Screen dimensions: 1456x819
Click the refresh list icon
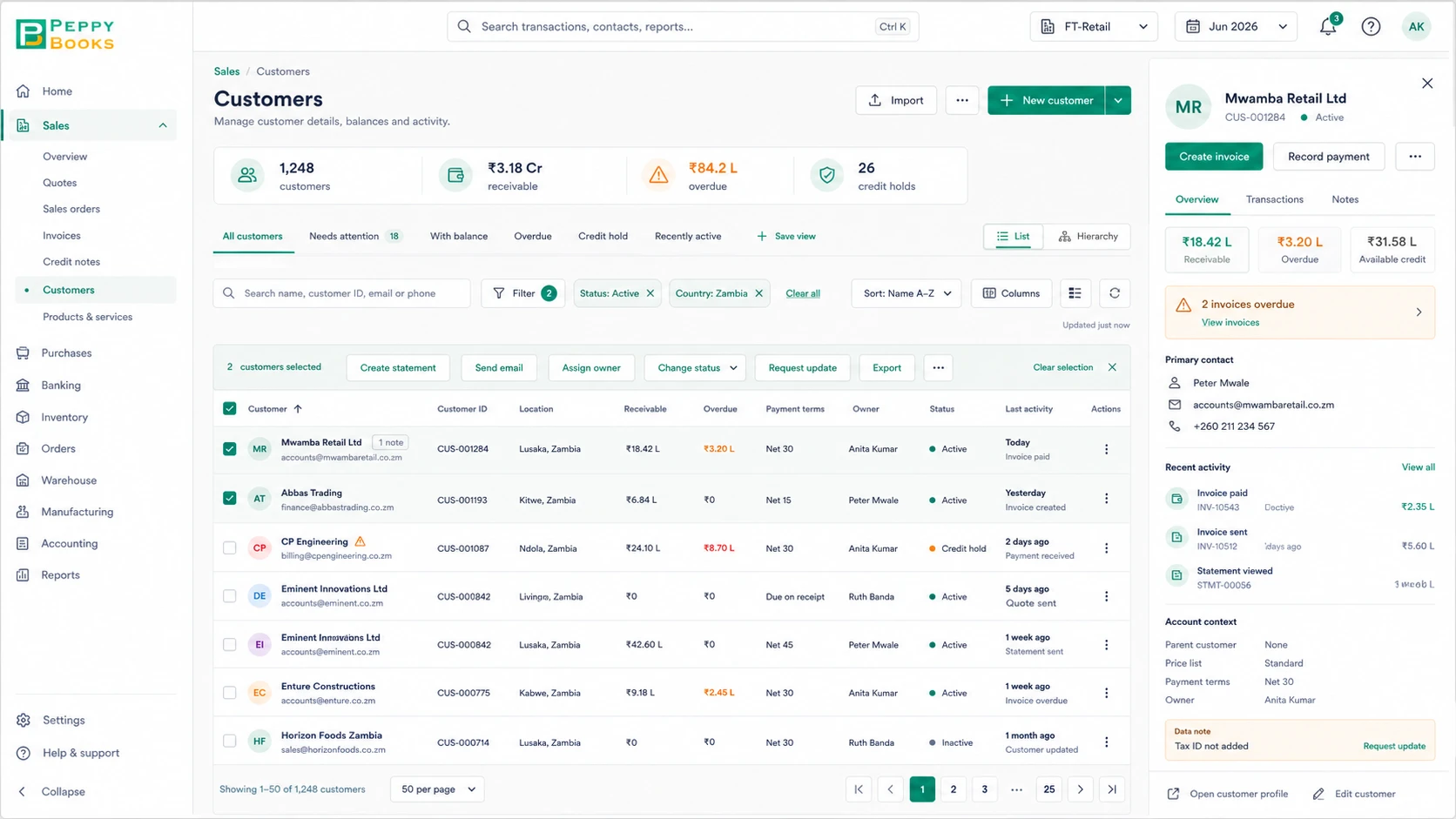(x=1115, y=293)
